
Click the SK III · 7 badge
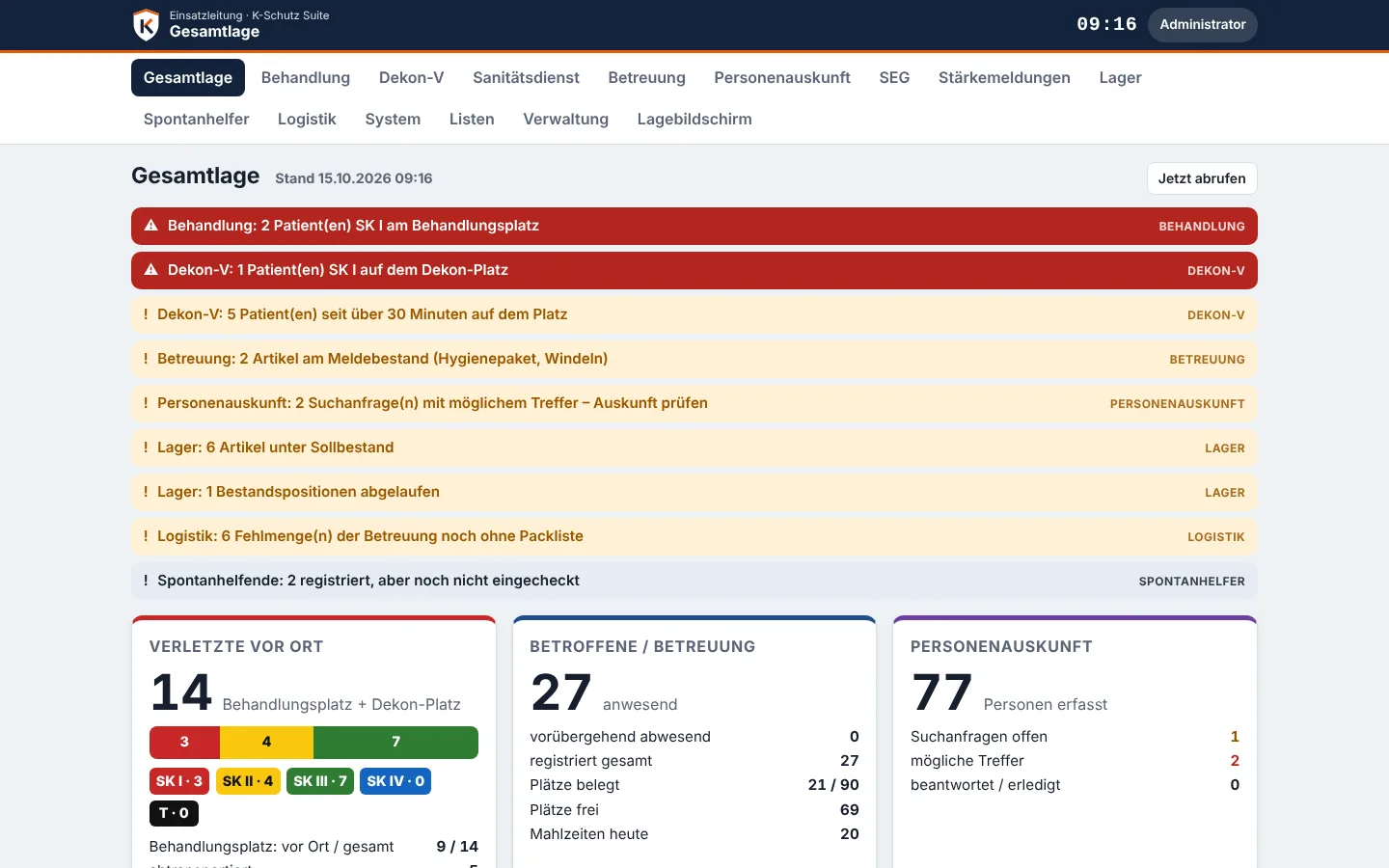[x=320, y=781]
